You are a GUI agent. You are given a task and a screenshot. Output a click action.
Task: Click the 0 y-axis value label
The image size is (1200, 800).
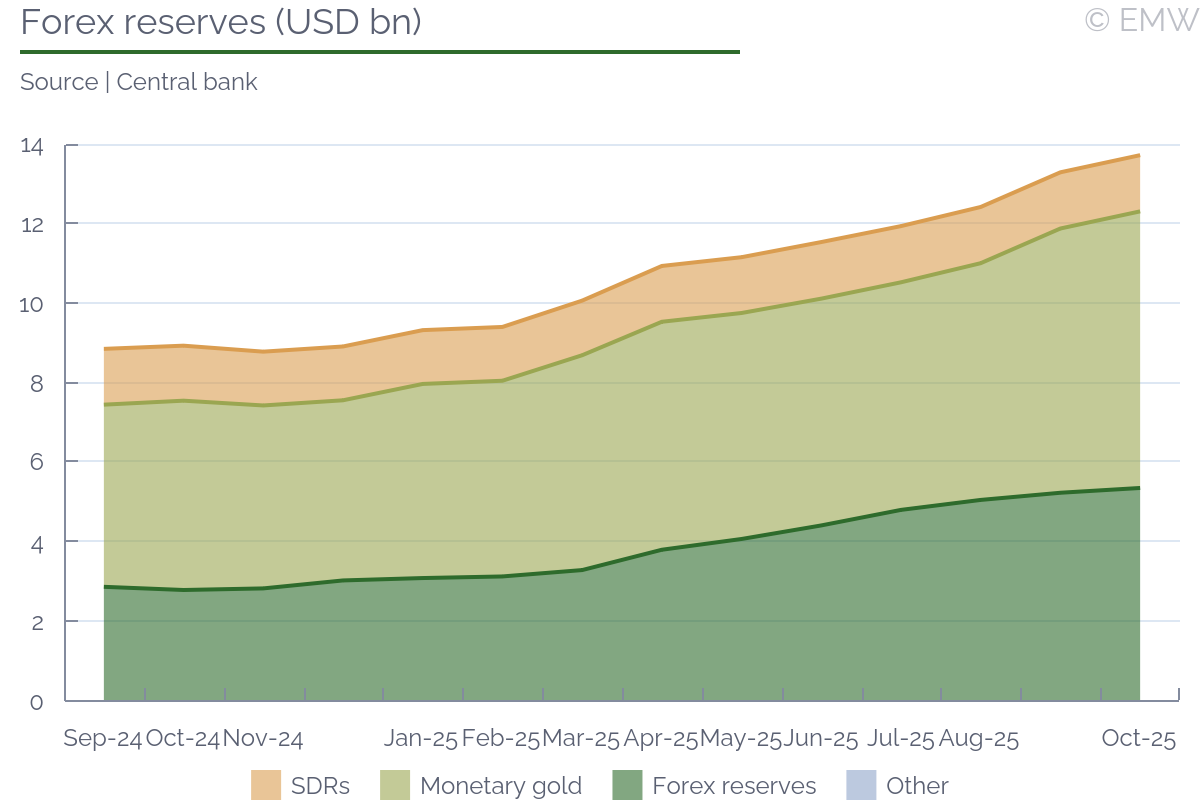coord(37,701)
